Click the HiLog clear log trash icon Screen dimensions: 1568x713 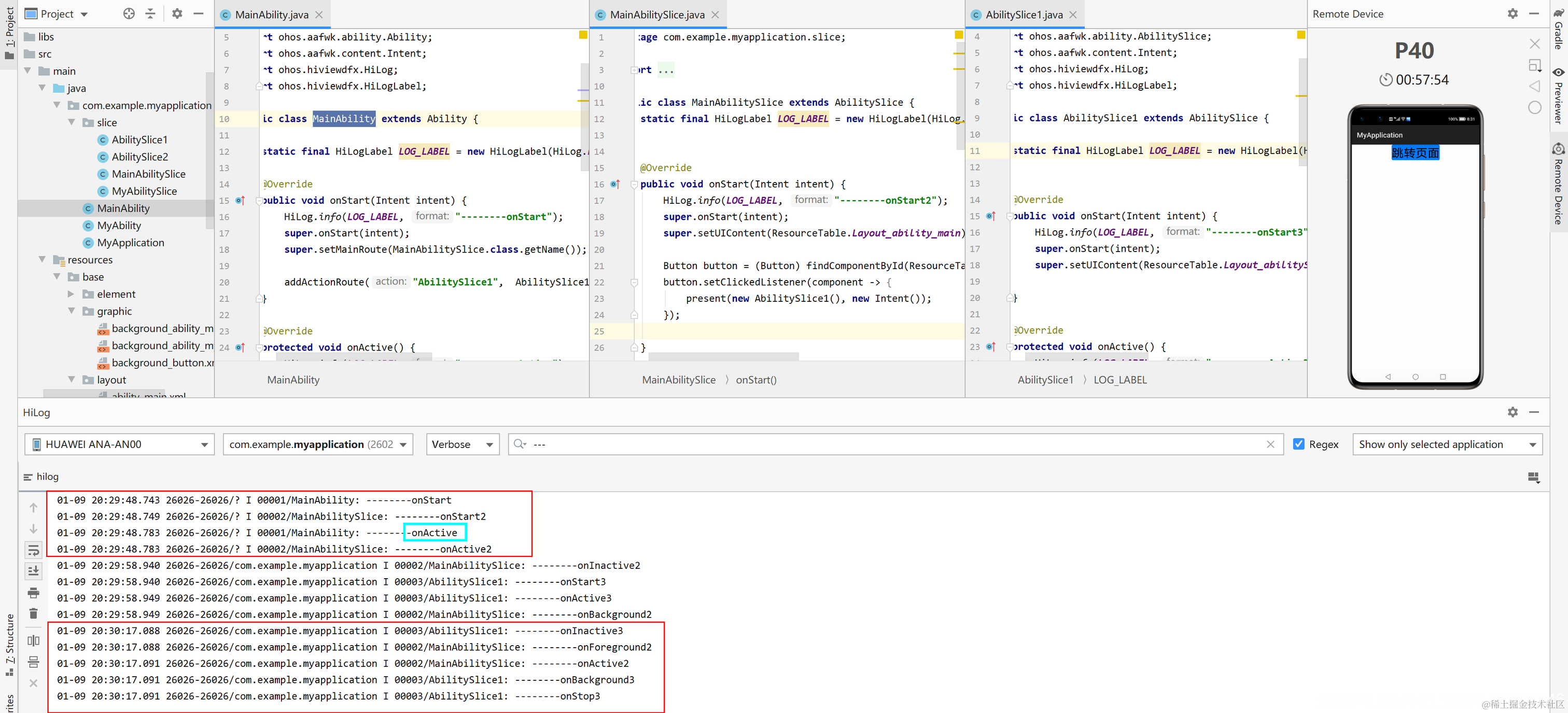pyautogui.click(x=34, y=613)
